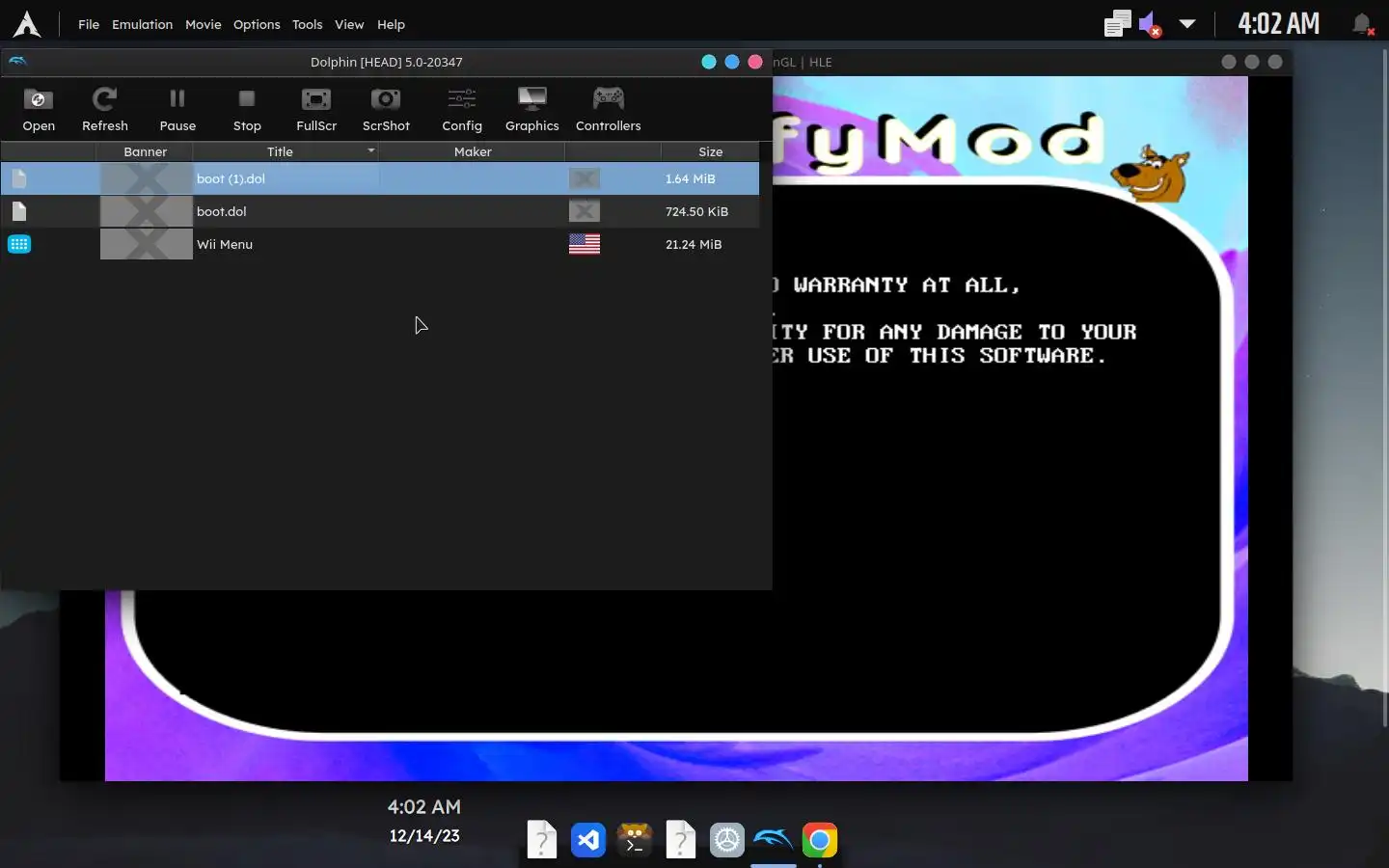Select the Wii Menu entry
Screen dimensions: 1389x868
pyautogui.click(x=380, y=244)
